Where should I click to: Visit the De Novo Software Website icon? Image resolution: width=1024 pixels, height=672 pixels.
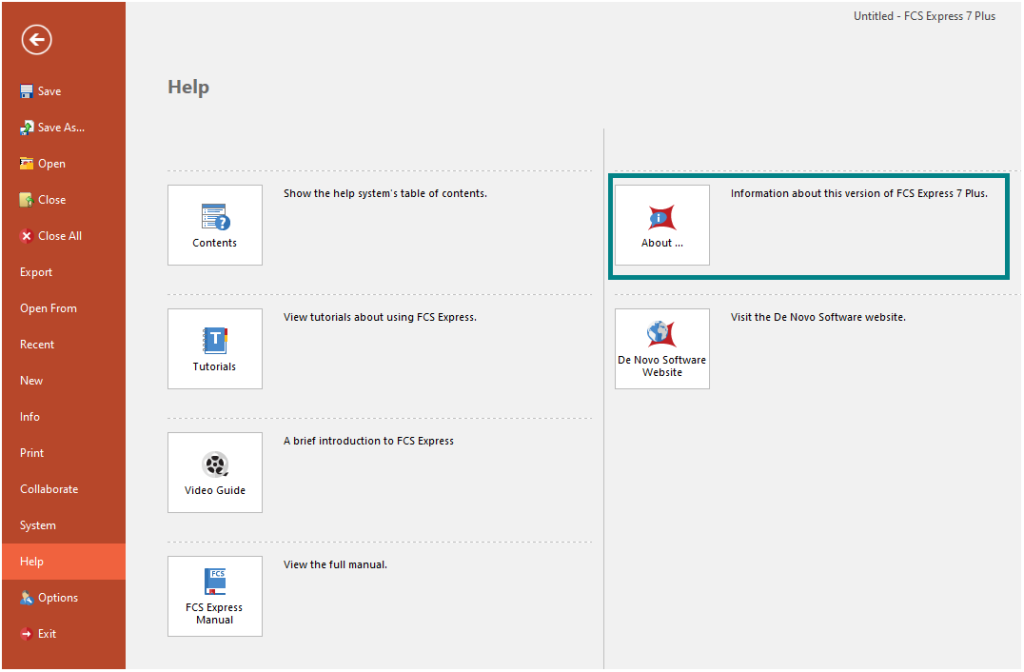click(x=661, y=348)
